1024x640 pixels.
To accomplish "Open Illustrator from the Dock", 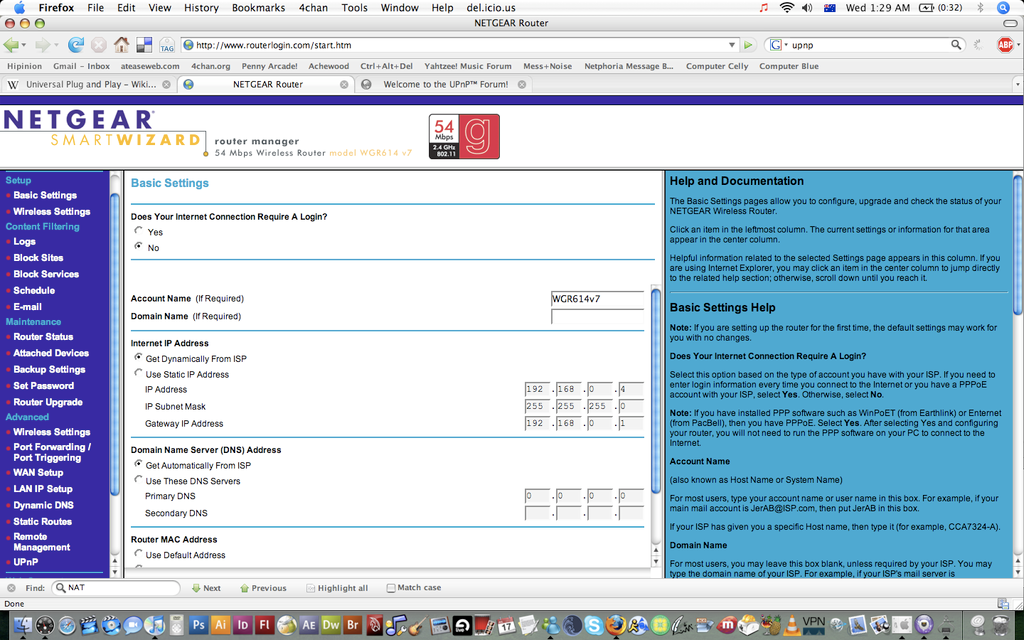I will coord(221,625).
